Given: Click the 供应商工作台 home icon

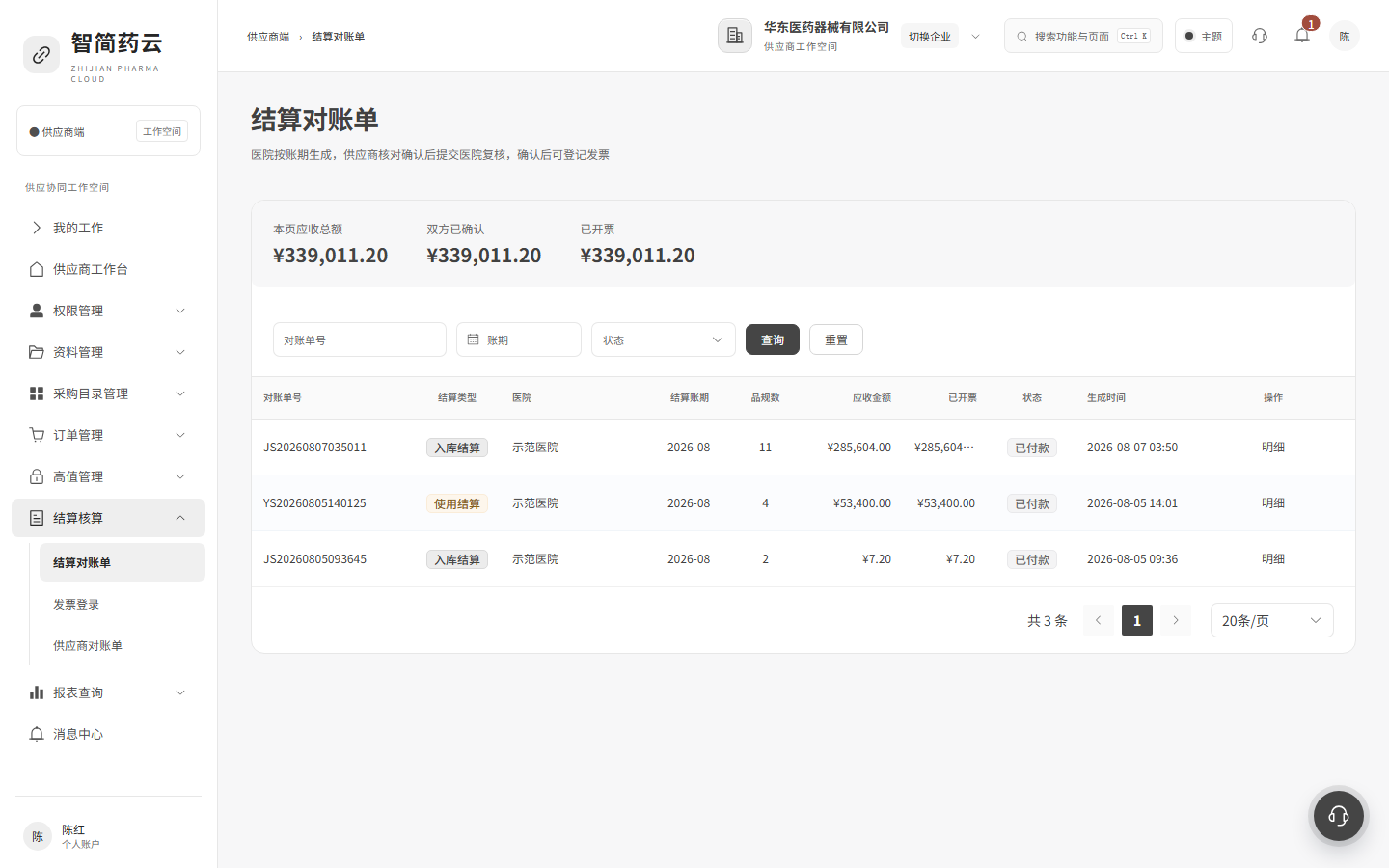Looking at the screenshot, I should tap(37, 269).
